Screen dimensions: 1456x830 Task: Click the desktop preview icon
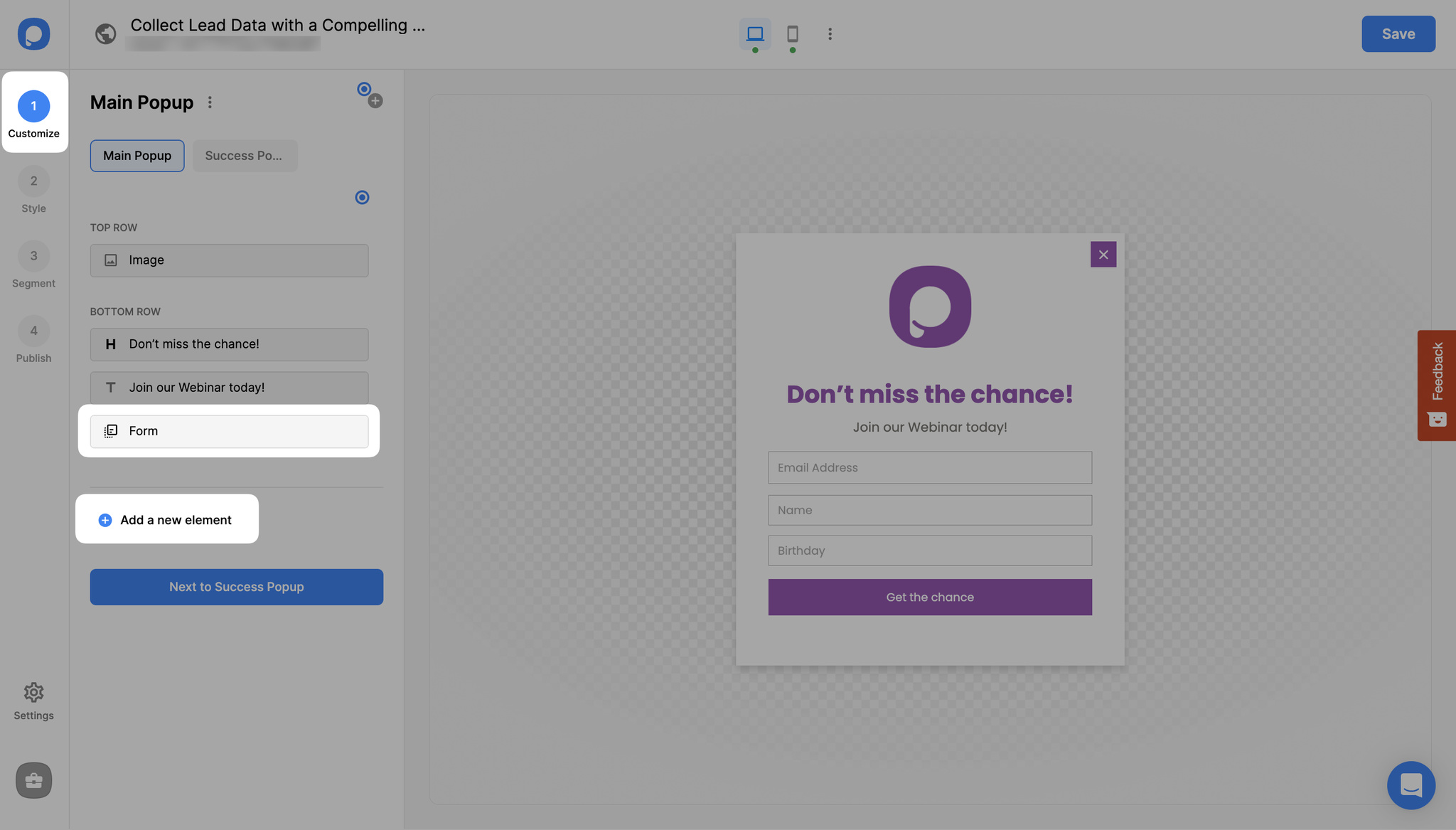click(x=755, y=33)
